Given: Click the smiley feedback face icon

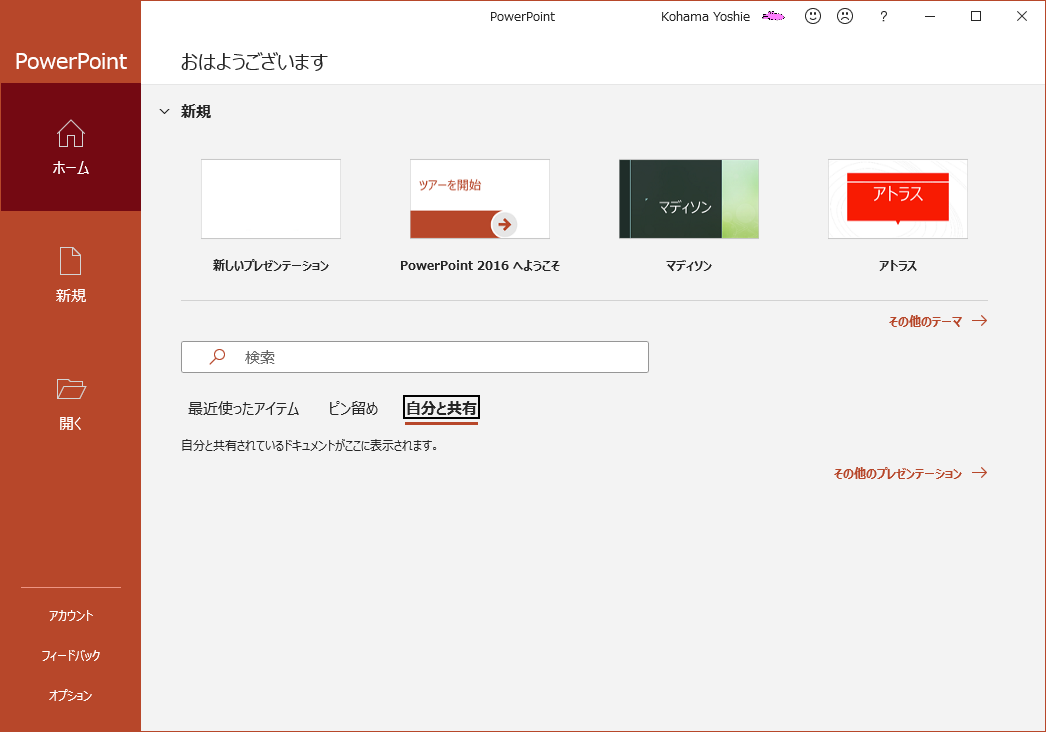Looking at the screenshot, I should (813, 16).
